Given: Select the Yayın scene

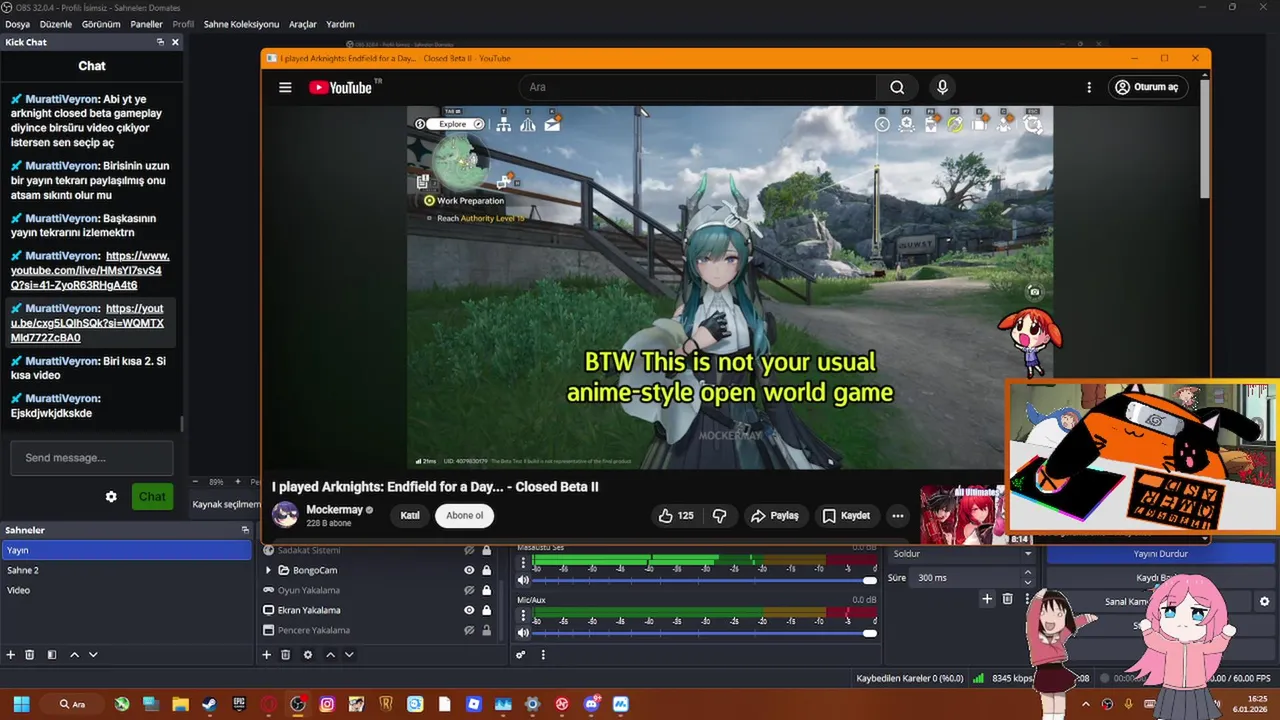Looking at the screenshot, I should coord(127,550).
